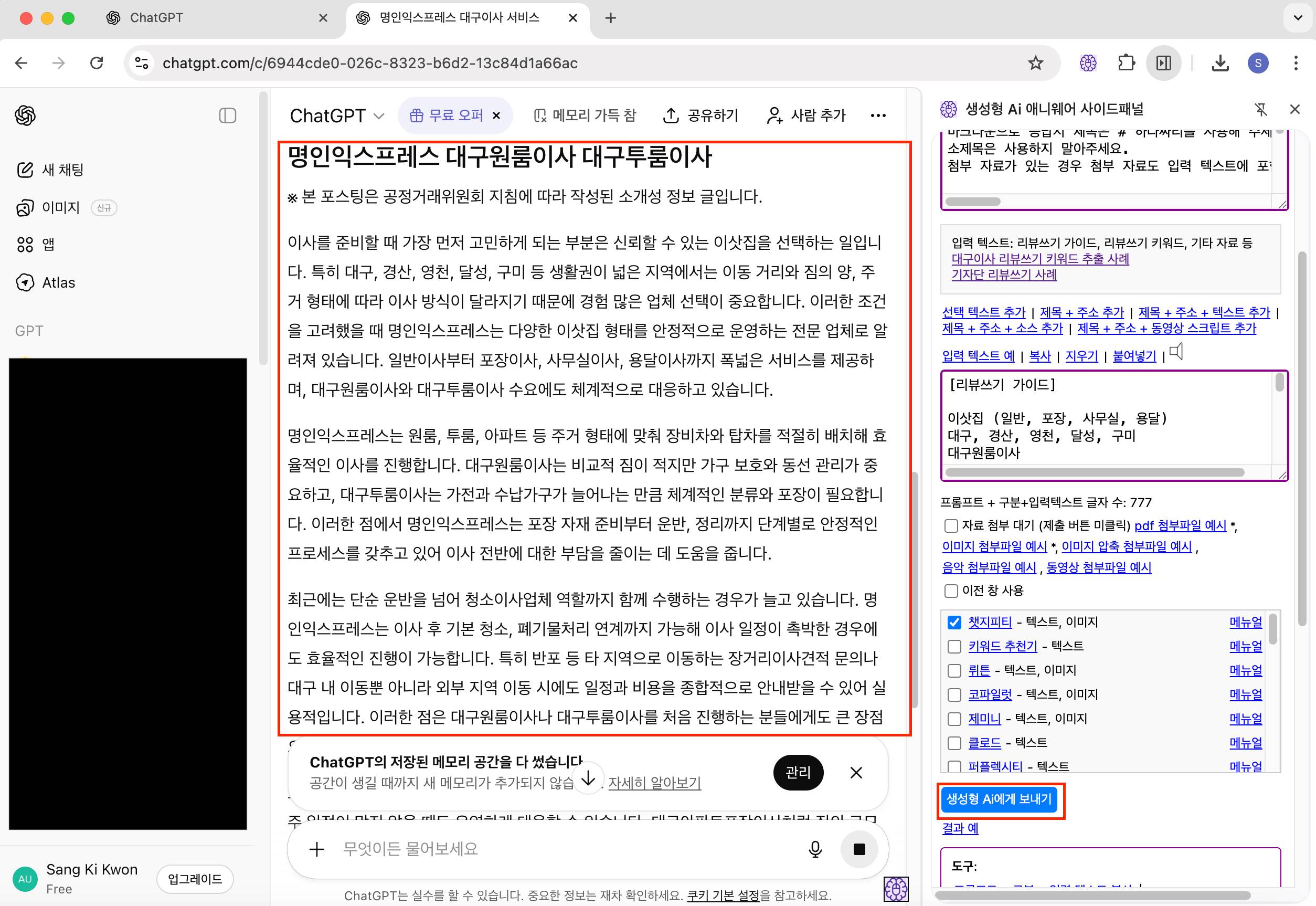Check the 이전 창 사용 checkbox
This screenshot has height=906, width=1316.
tap(951, 591)
